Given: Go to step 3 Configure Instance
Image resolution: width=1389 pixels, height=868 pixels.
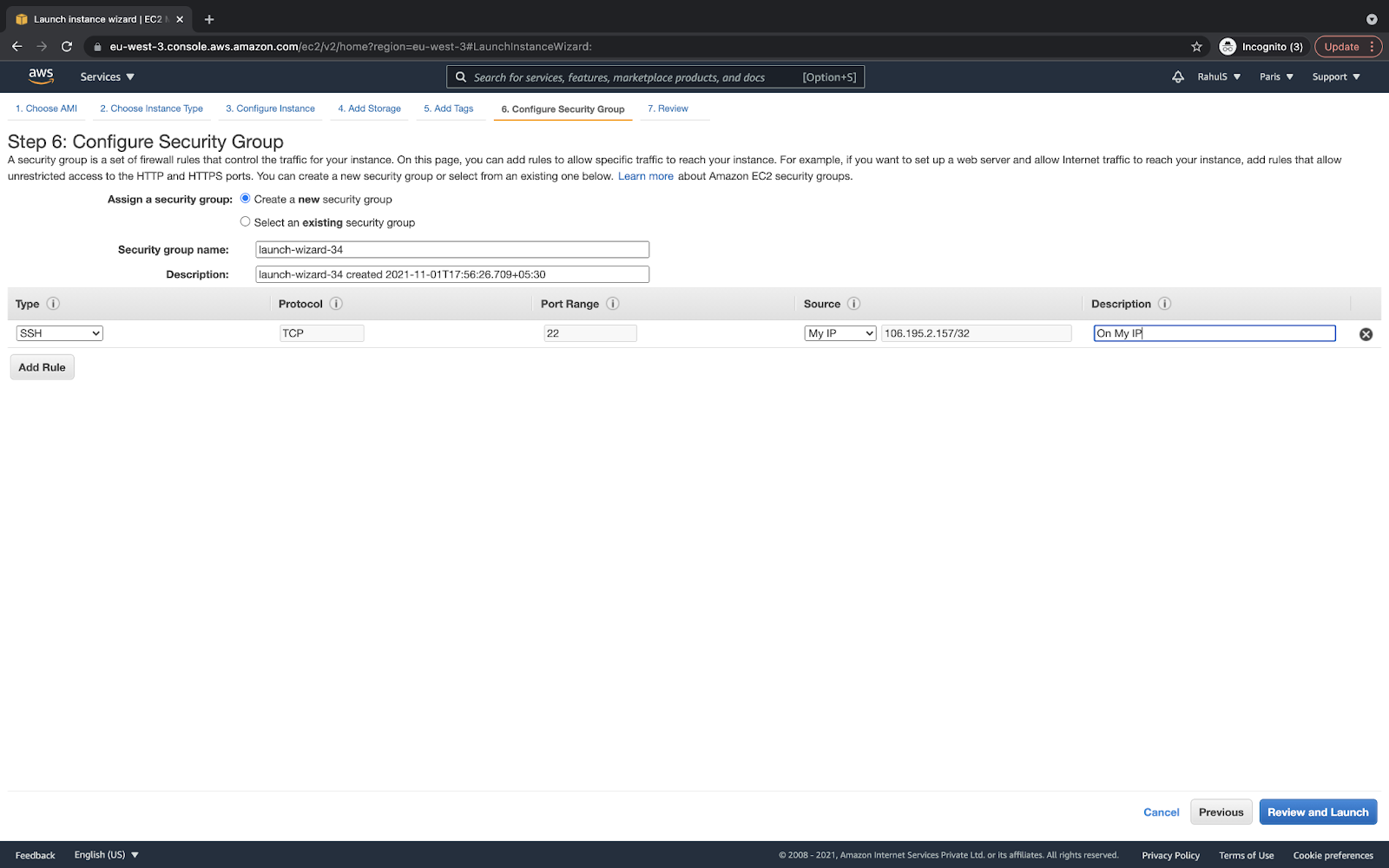Looking at the screenshot, I should [271, 108].
